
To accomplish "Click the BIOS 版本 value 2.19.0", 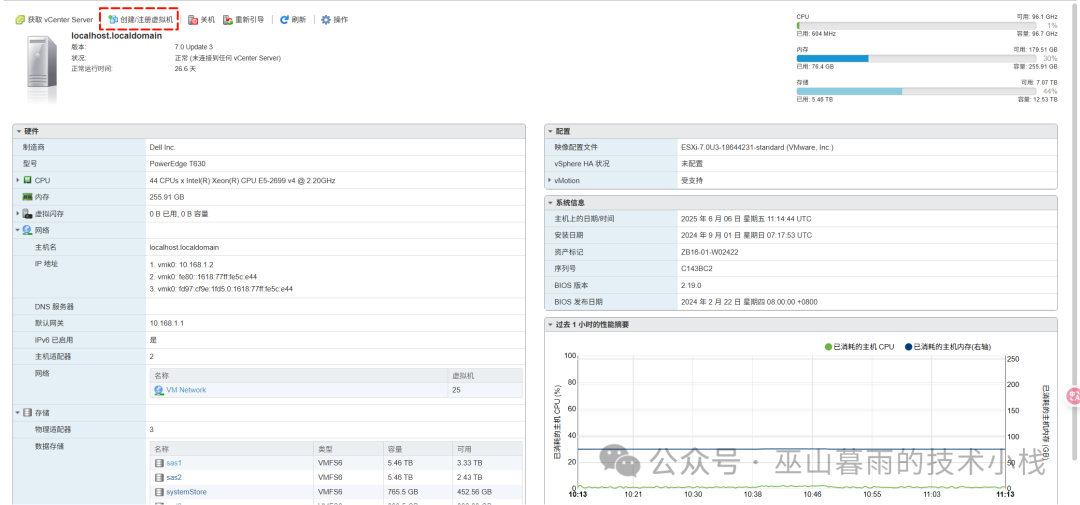I will coord(691,285).
